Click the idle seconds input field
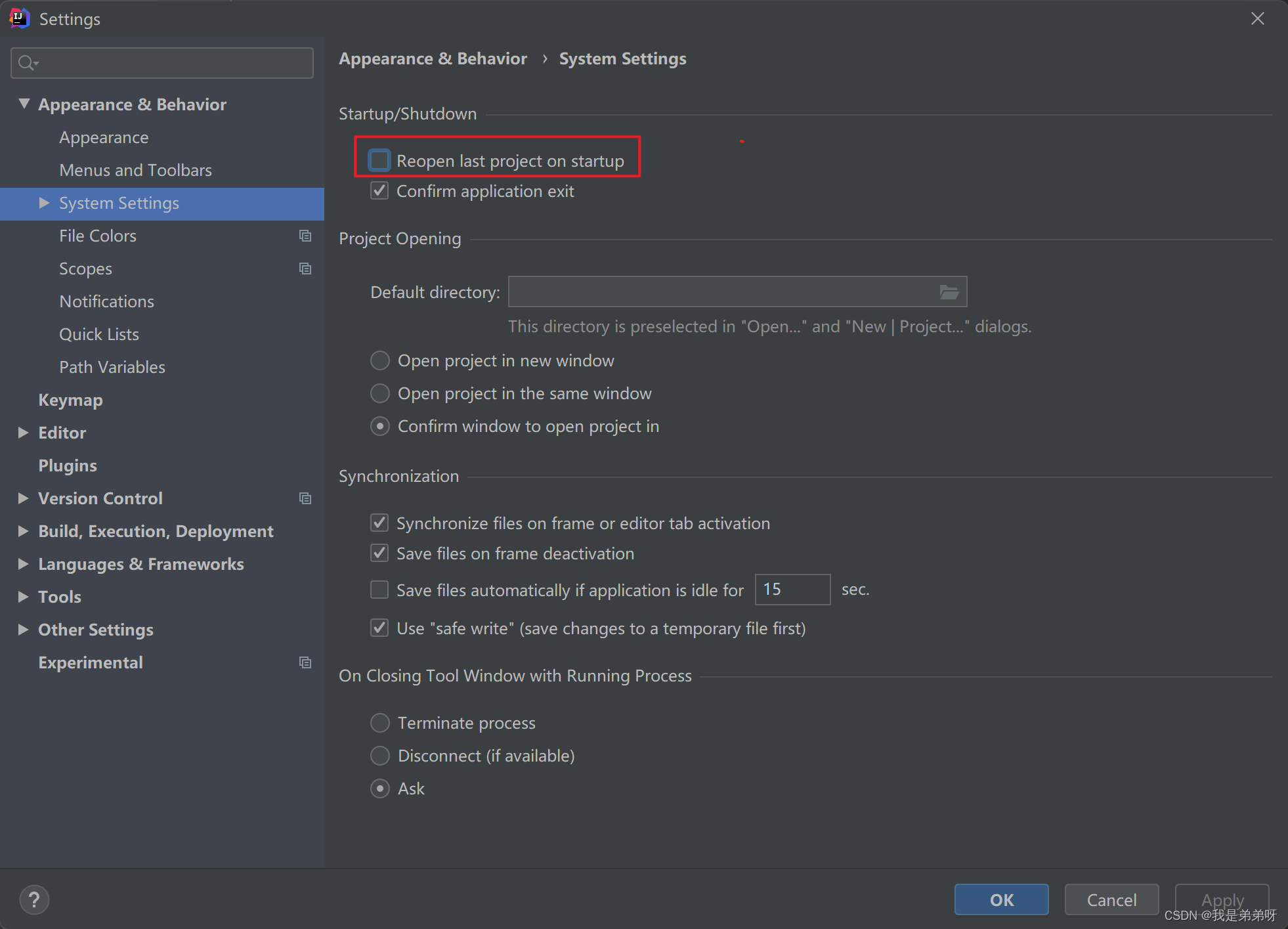The image size is (1288, 929). [792, 590]
